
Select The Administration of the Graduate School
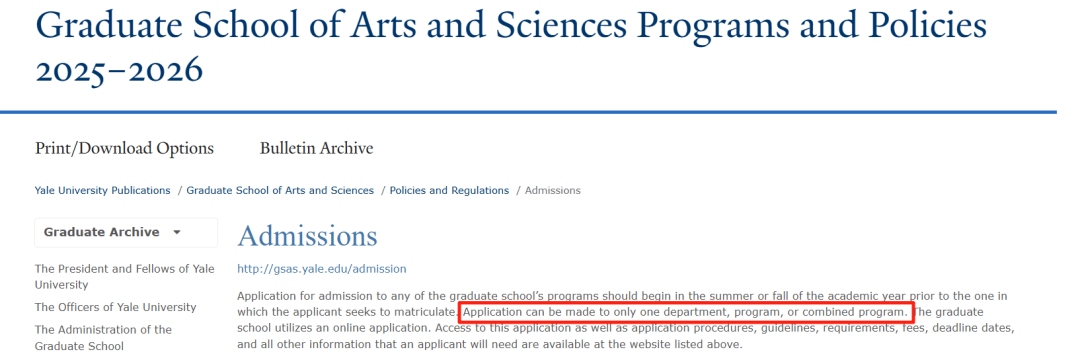point(103,338)
